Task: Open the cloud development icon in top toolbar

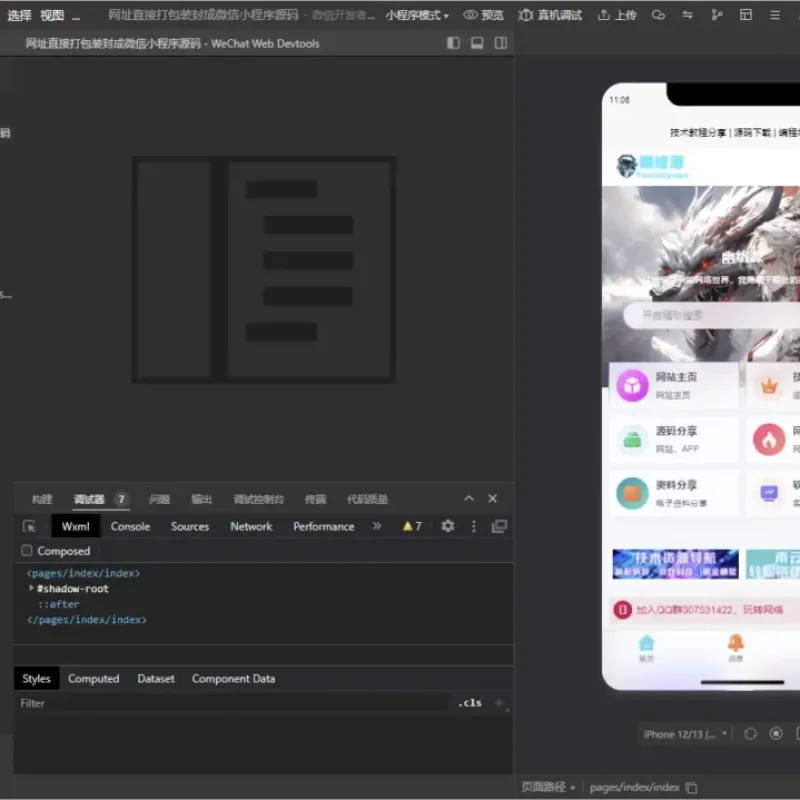Action: [658, 15]
